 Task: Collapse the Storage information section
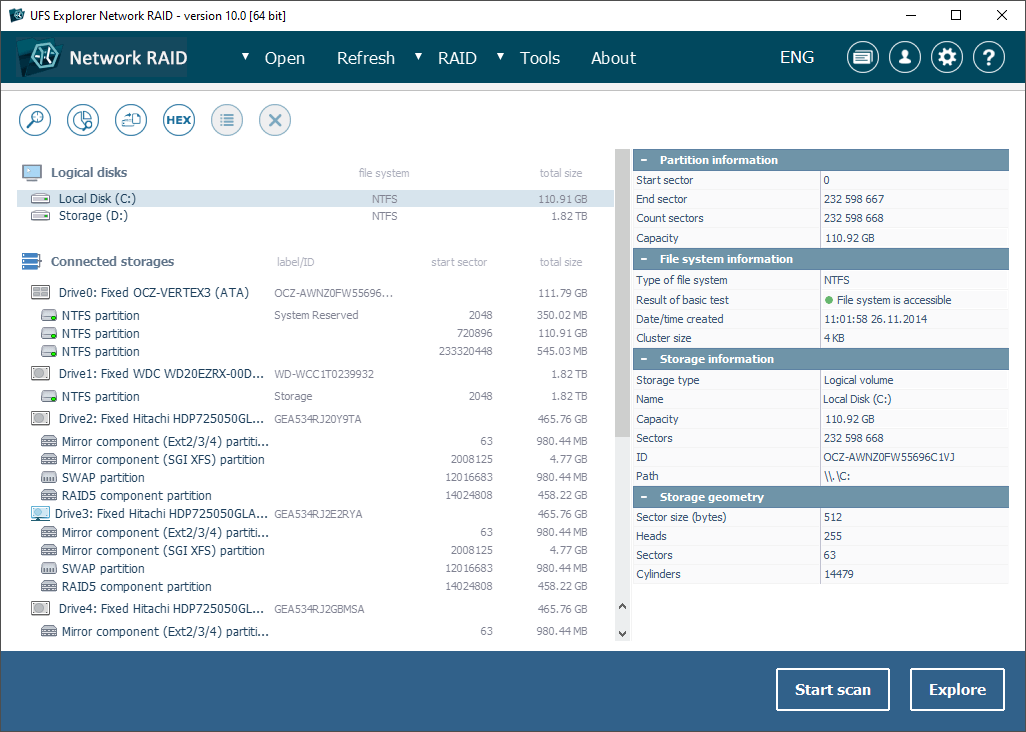pos(644,359)
